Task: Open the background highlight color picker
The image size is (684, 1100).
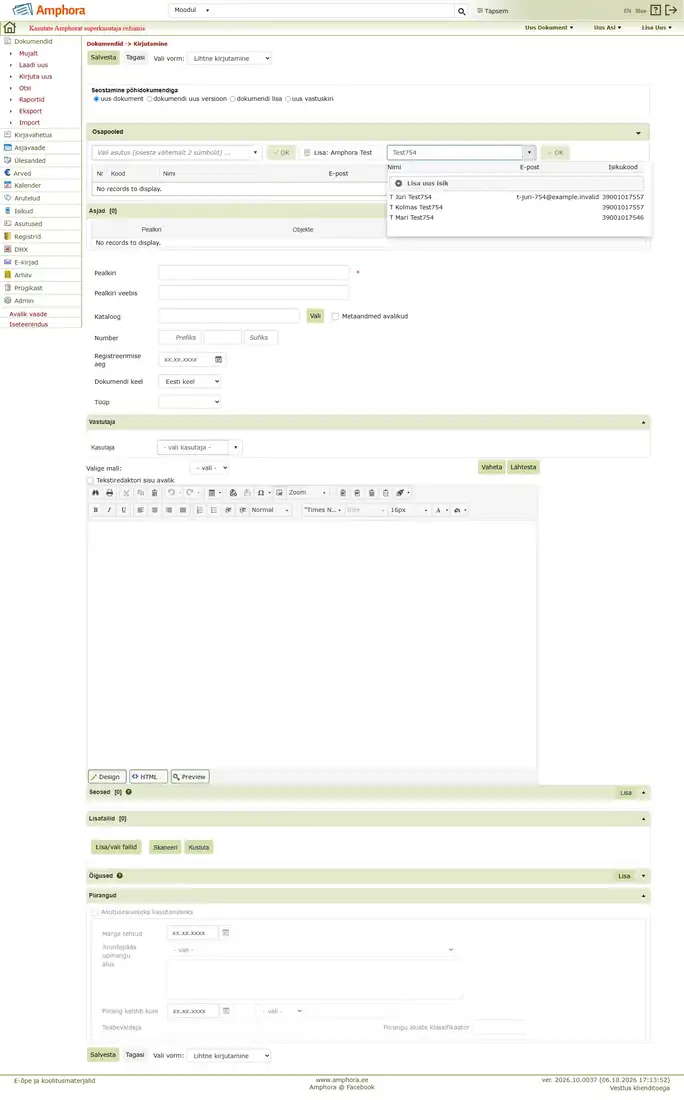Action: click(459, 510)
